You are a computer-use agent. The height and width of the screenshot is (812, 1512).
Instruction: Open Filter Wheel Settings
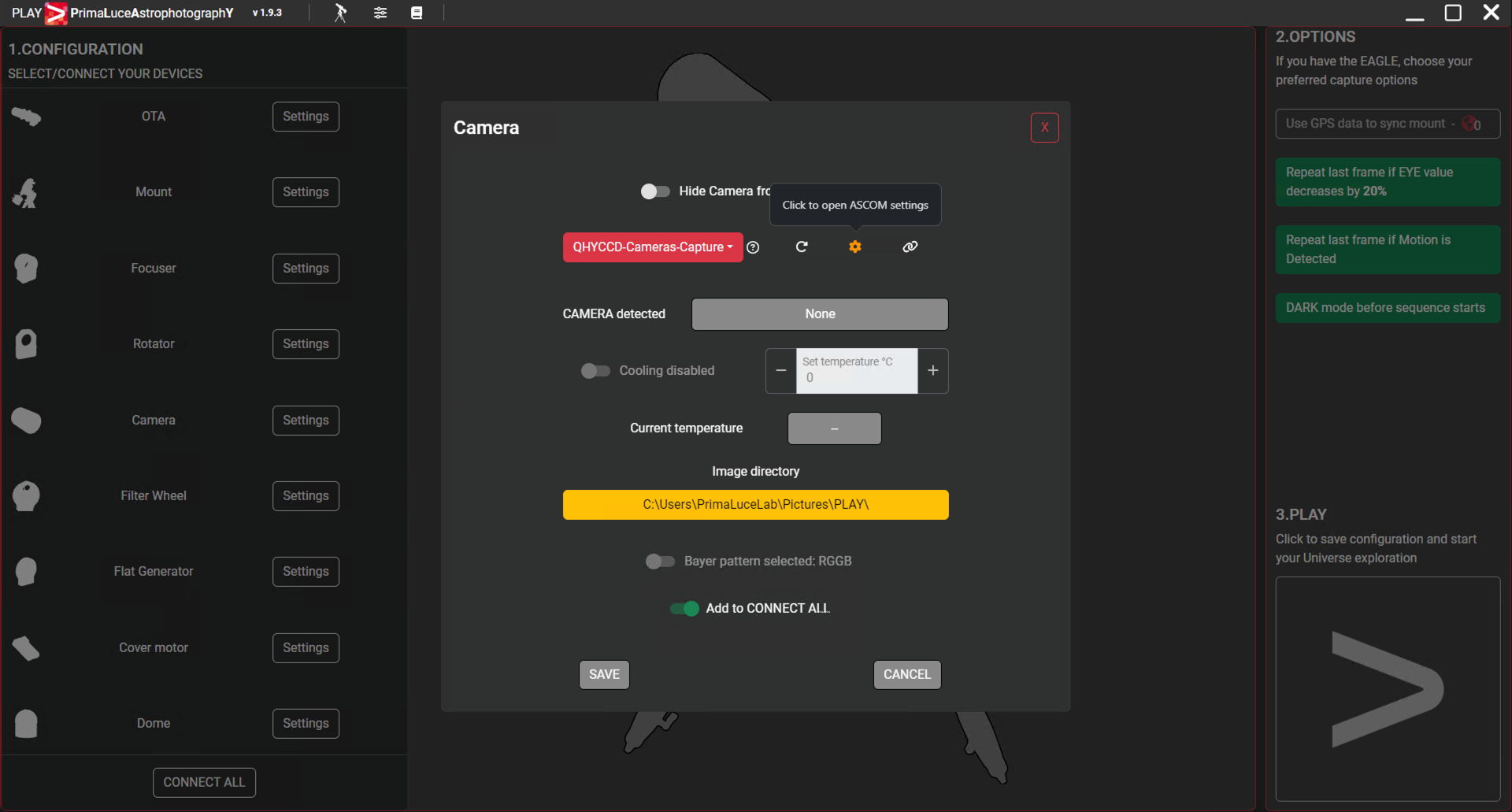[x=306, y=496]
